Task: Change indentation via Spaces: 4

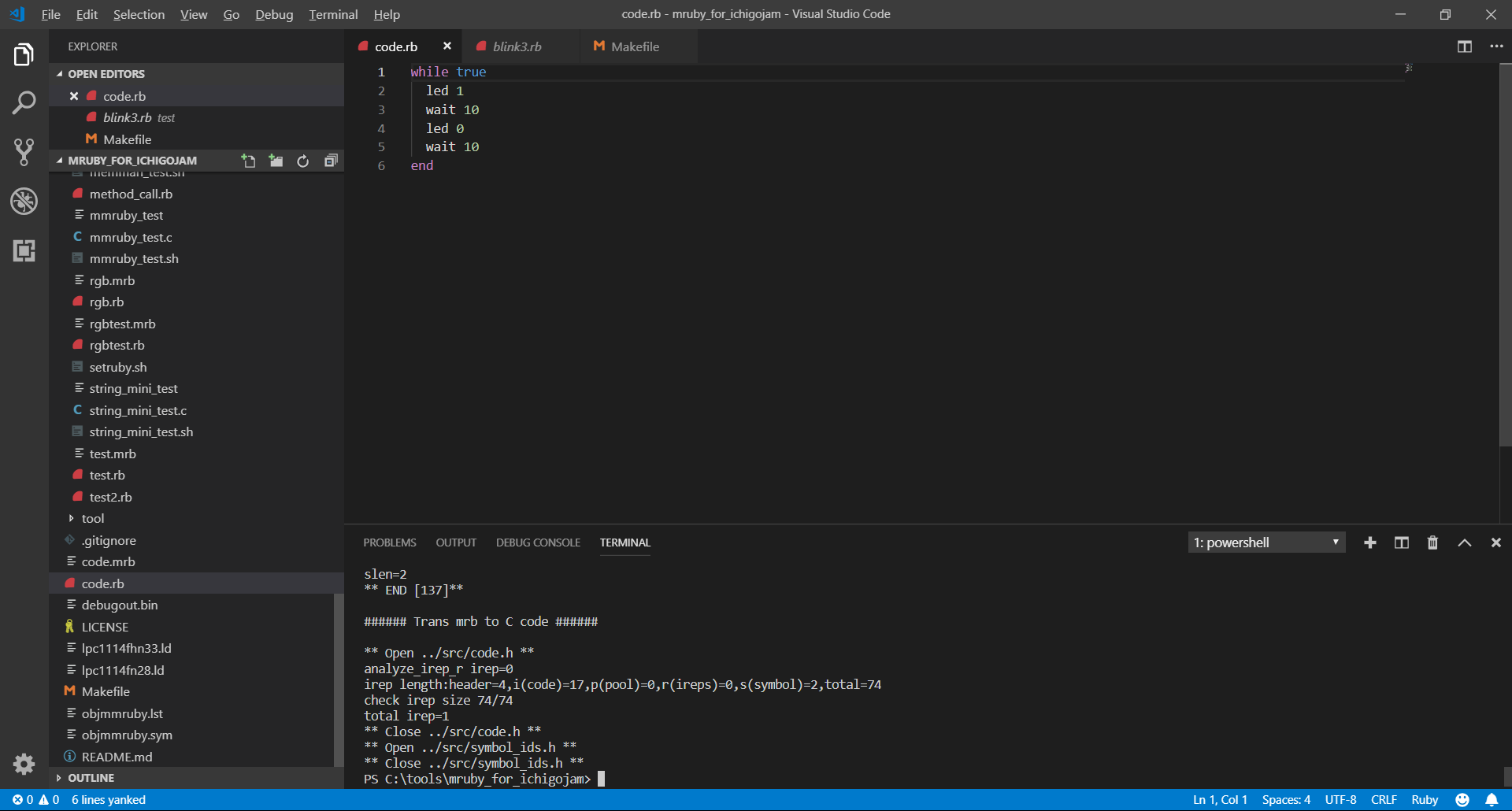Action: [x=1286, y=800]
